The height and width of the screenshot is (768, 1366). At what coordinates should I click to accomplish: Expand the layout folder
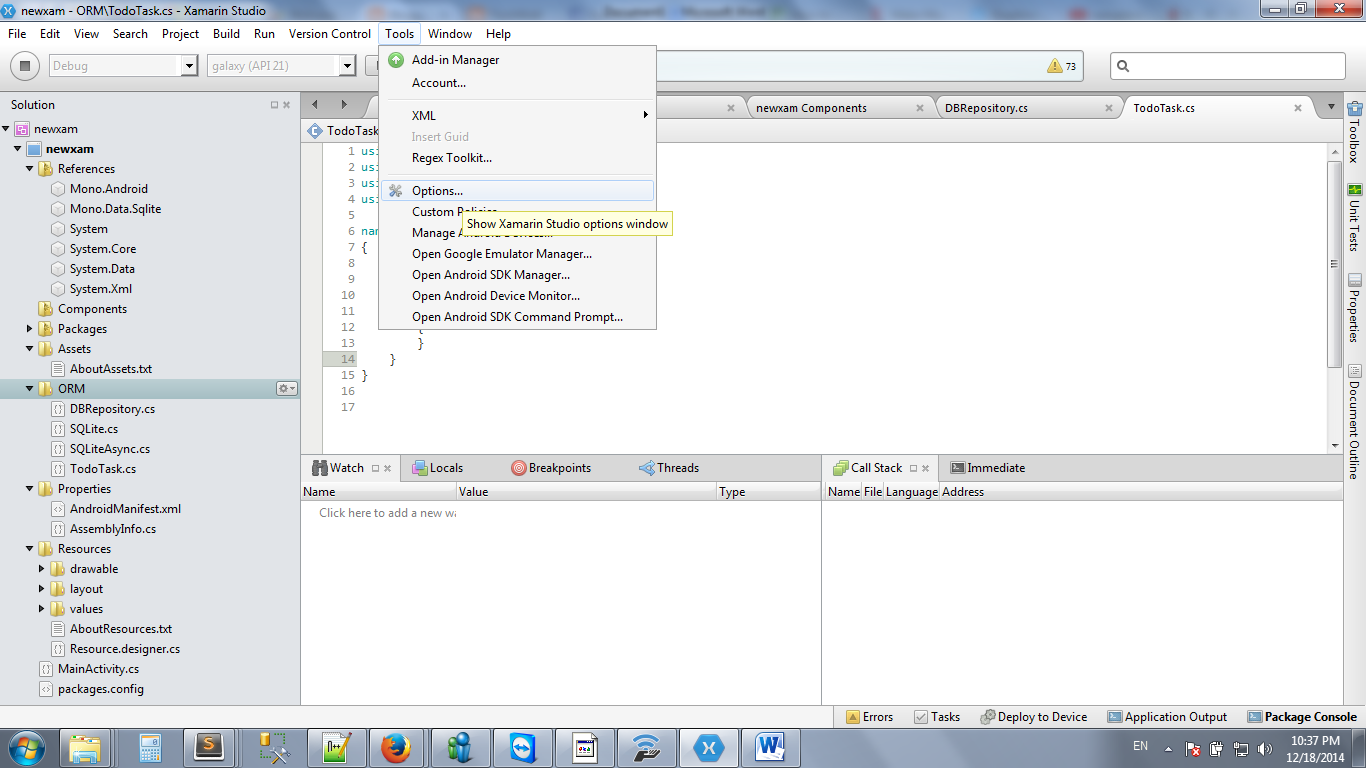click(42, 589)
